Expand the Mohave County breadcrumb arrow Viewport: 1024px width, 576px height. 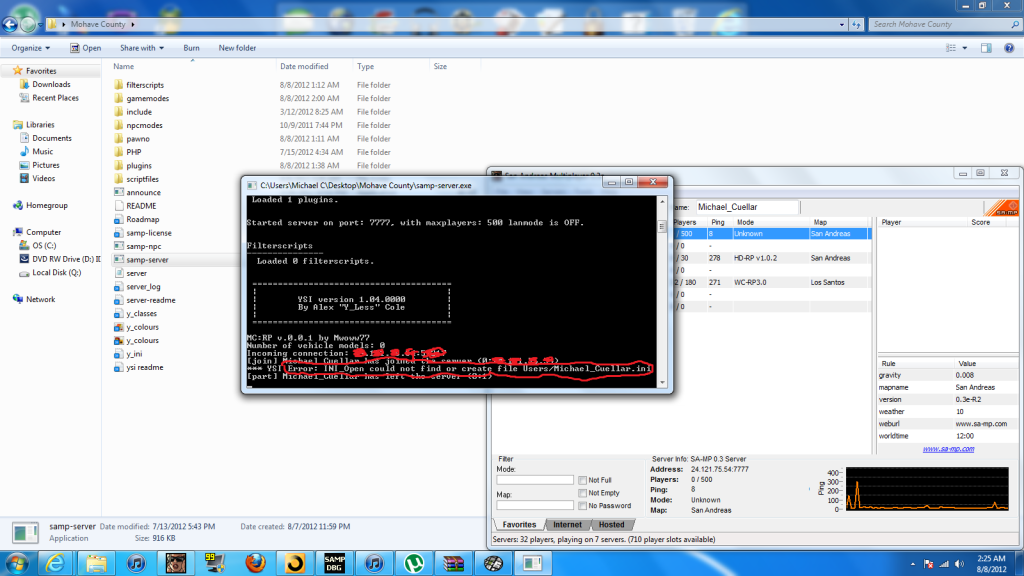133,24
